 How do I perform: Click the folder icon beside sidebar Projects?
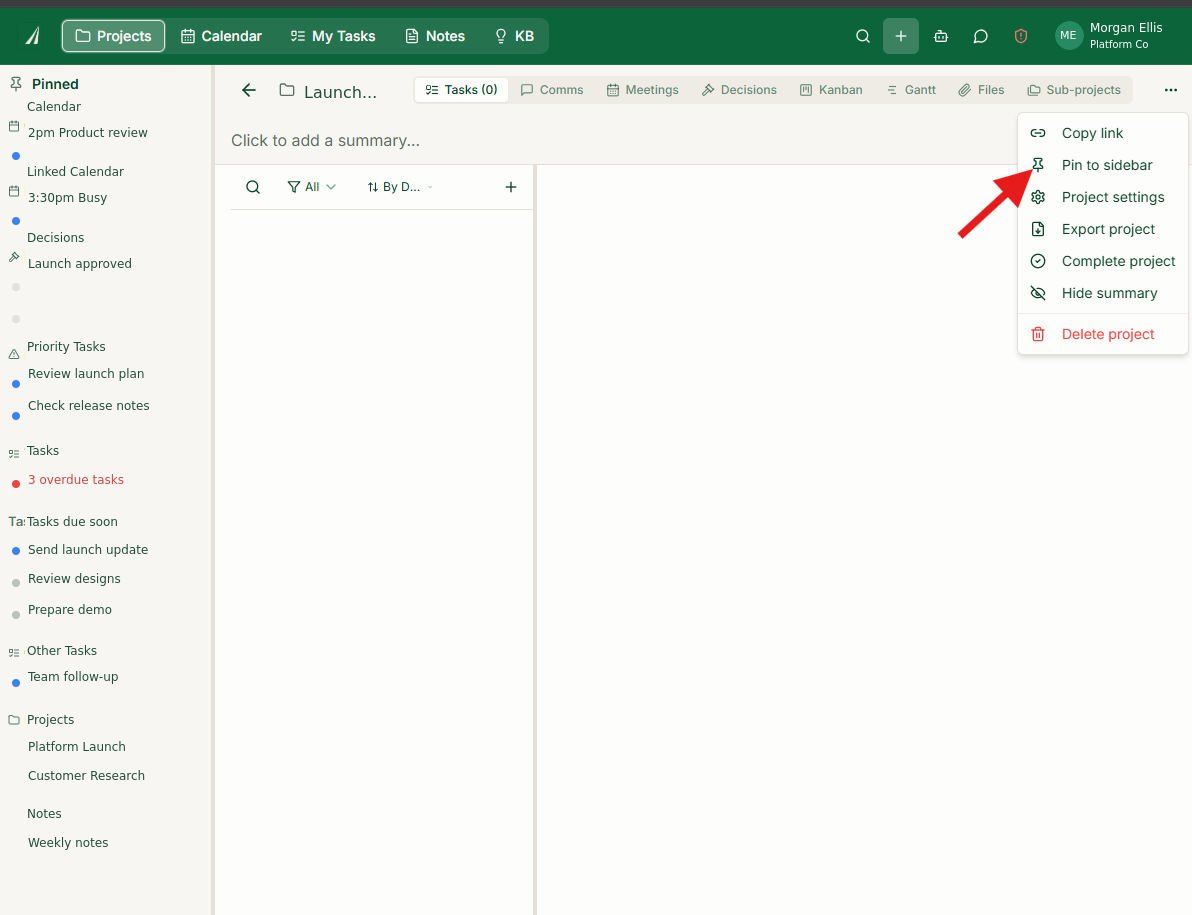click(14, 720)
